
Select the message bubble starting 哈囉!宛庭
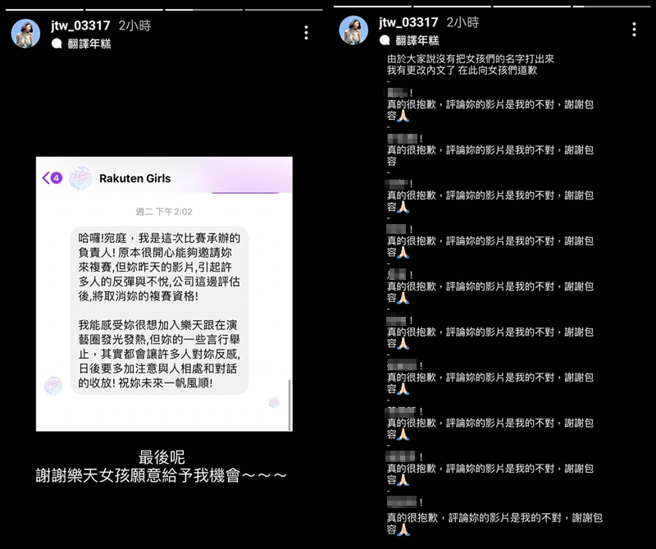pos(159,310)
